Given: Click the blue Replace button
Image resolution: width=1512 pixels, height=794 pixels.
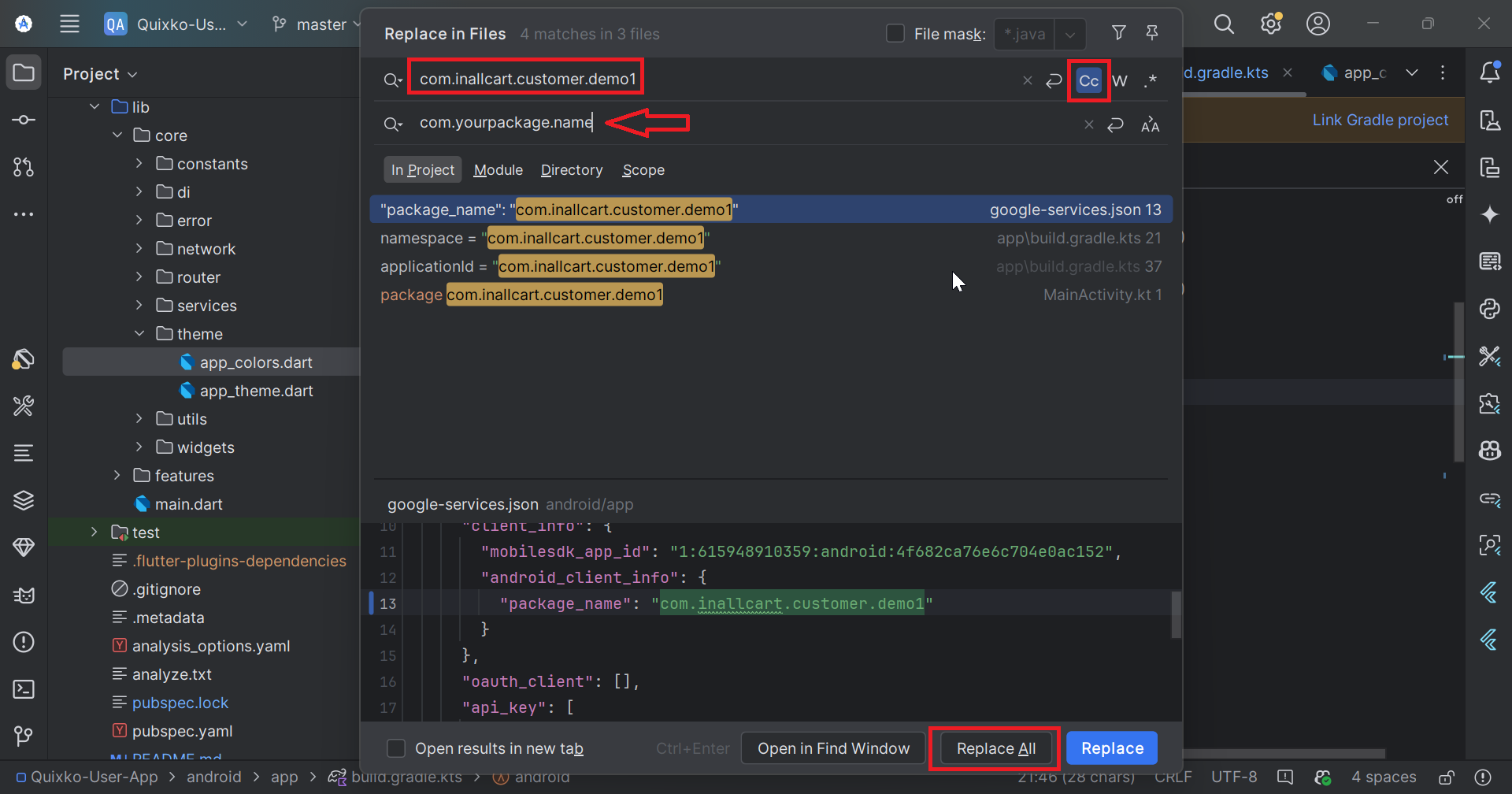Looking at the screenshot, I should pos(1112,748).
